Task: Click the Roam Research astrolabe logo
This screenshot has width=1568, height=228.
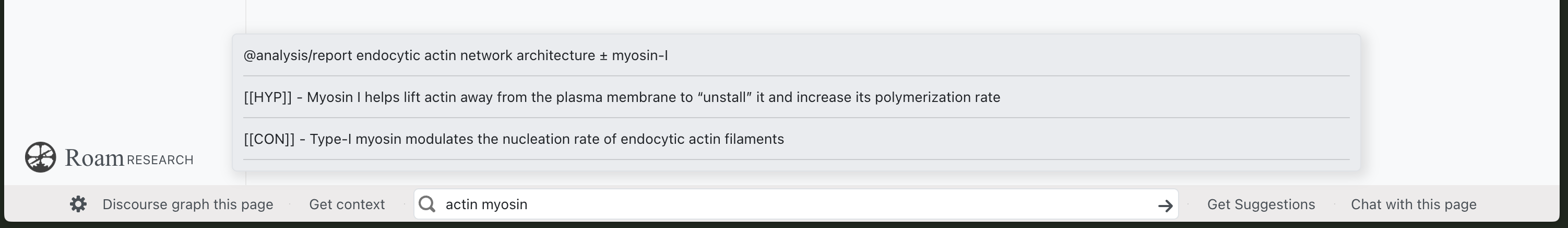Action: tap(41, 157)
